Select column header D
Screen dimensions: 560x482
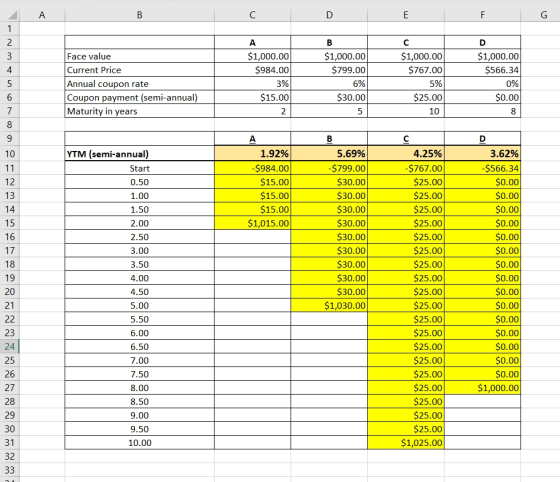(329, 15)
